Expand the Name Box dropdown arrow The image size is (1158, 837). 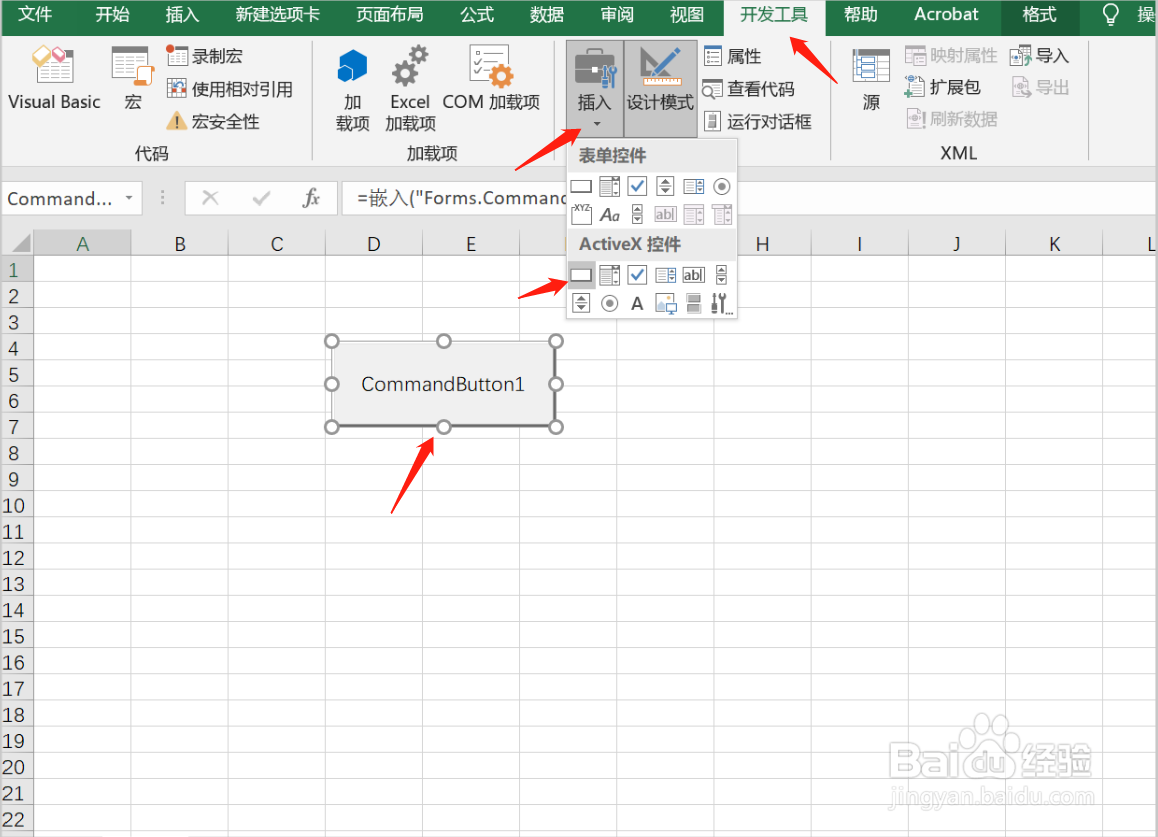pyautogui.click(x=129, y=198)
